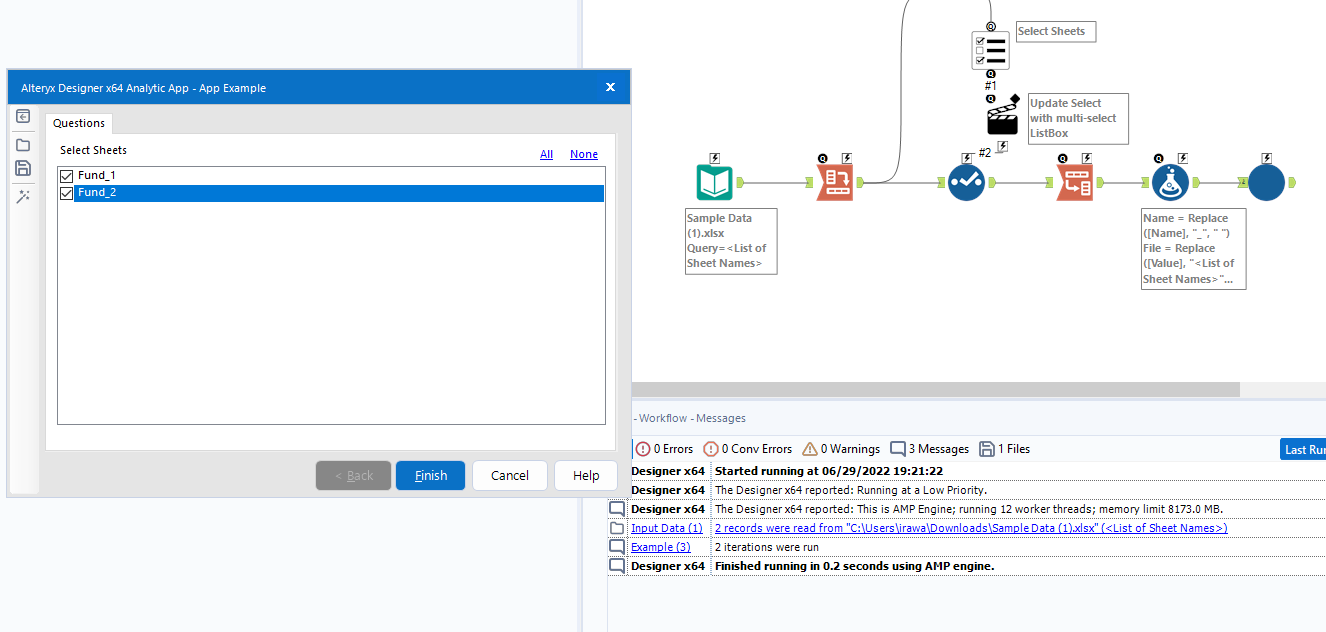Open the orange Dynamic Input tool
Screen dimensions: 1326x632
click(x=835, y=181)
